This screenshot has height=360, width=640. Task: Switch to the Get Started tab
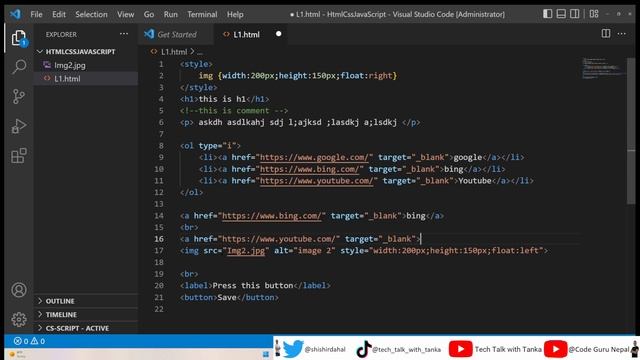click(176, 34)
